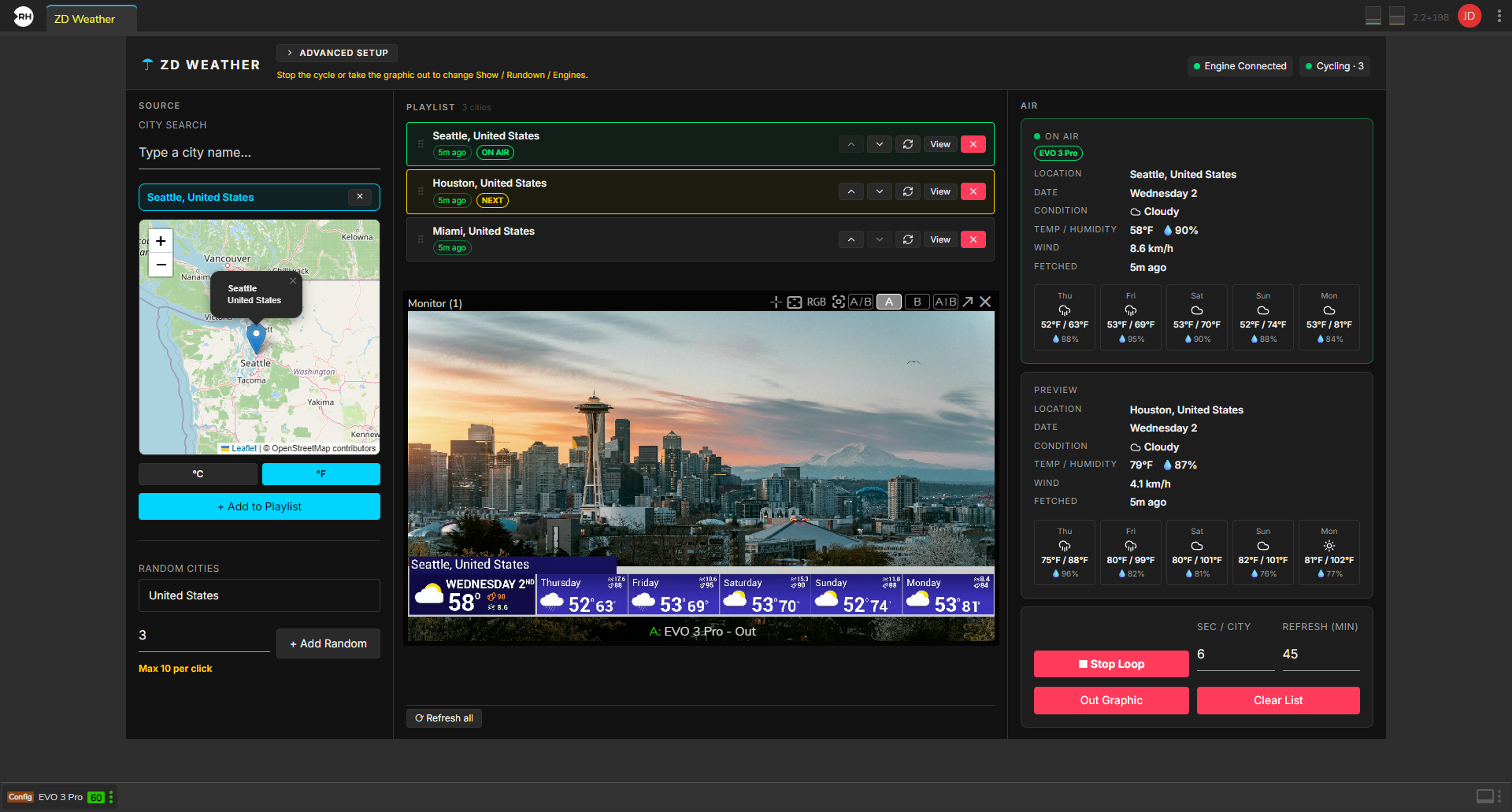Image resolution: width=1512 pixels, height=812 pixels.
Task: View the Miami playlist entry
Action: point(940,239)
